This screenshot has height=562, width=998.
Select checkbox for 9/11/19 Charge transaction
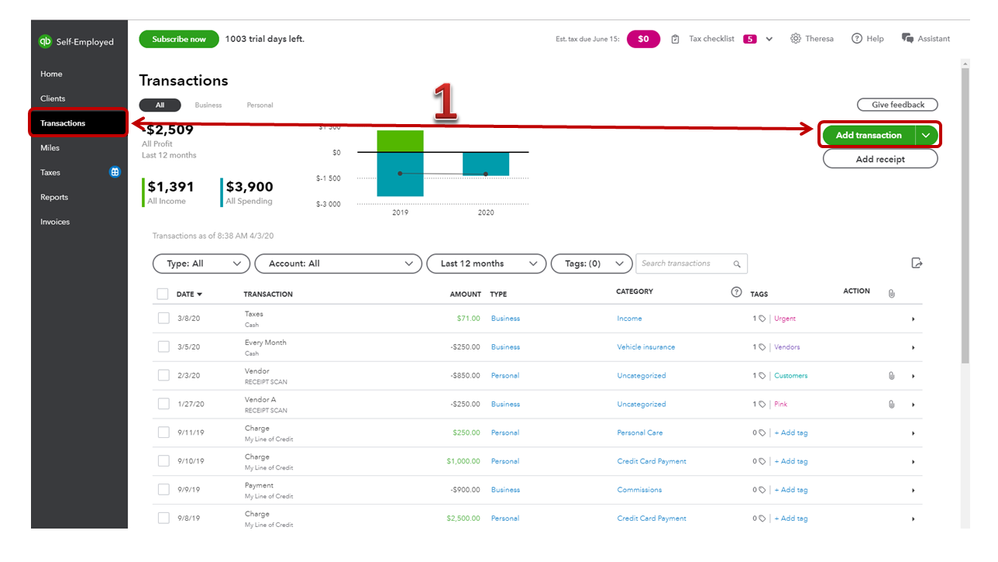pyautogui.click(x=164, y=432)
